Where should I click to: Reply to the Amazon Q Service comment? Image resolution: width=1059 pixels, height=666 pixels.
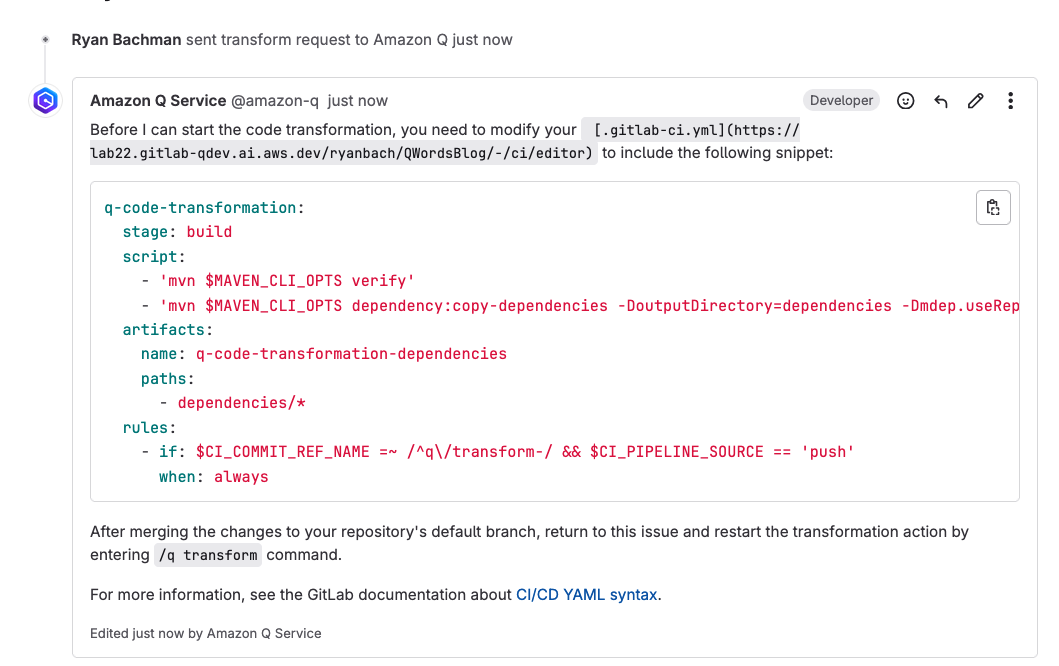click(x=940, y=100)
